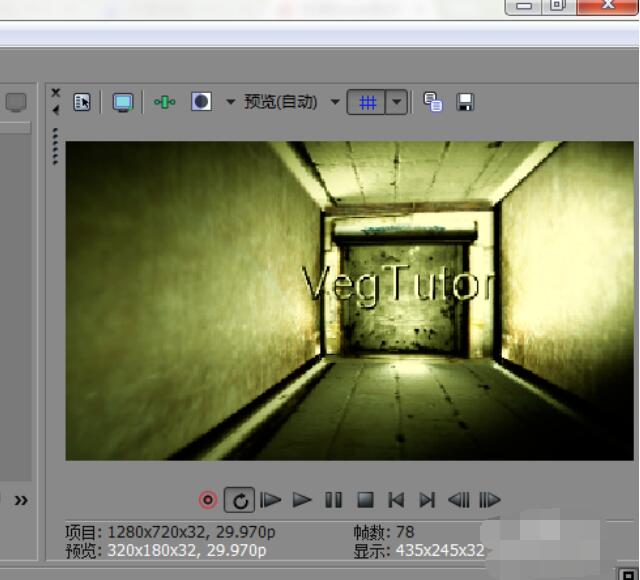Restore down the application window
The height and width of the screenshot is (580, 640).
[x=558, y=6]
